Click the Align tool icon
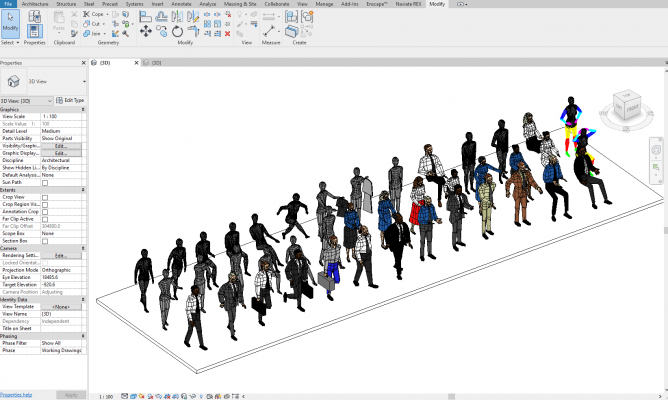 (x=147, y=17)
